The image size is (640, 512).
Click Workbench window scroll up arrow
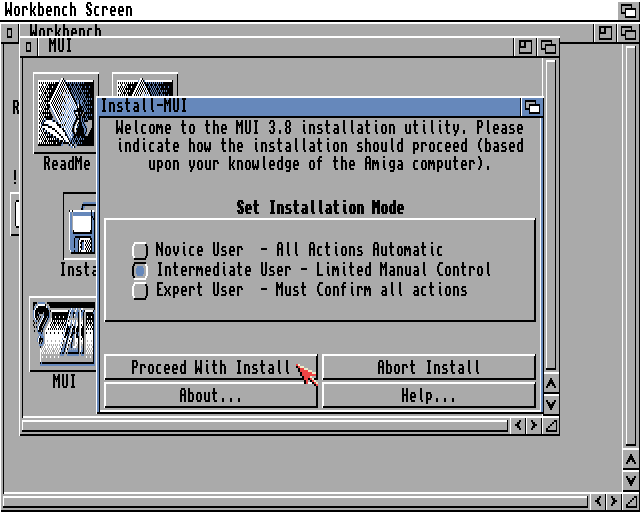pyautogui.click(x=631, y=460)
